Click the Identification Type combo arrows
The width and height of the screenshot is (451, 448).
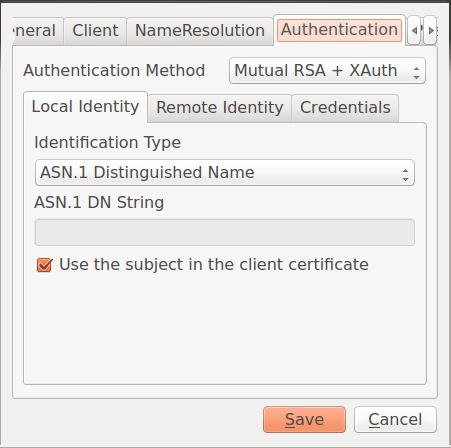pos(405,174)
